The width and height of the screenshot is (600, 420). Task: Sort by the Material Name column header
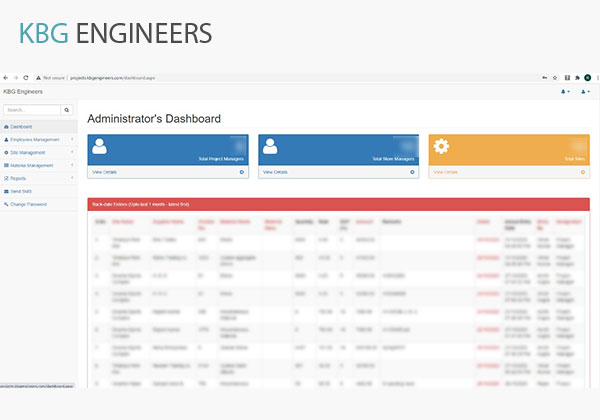pyautogui.click(x=235, y=221)
